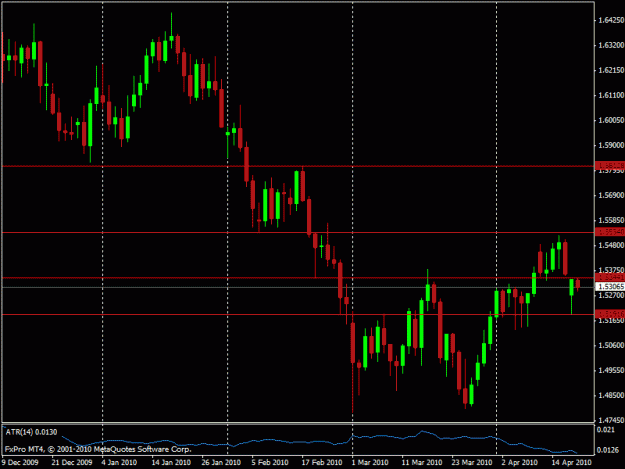Click the 5 Feb 2010 date label
Viewport: 625px width, 469px height.
tap(270, 462)
